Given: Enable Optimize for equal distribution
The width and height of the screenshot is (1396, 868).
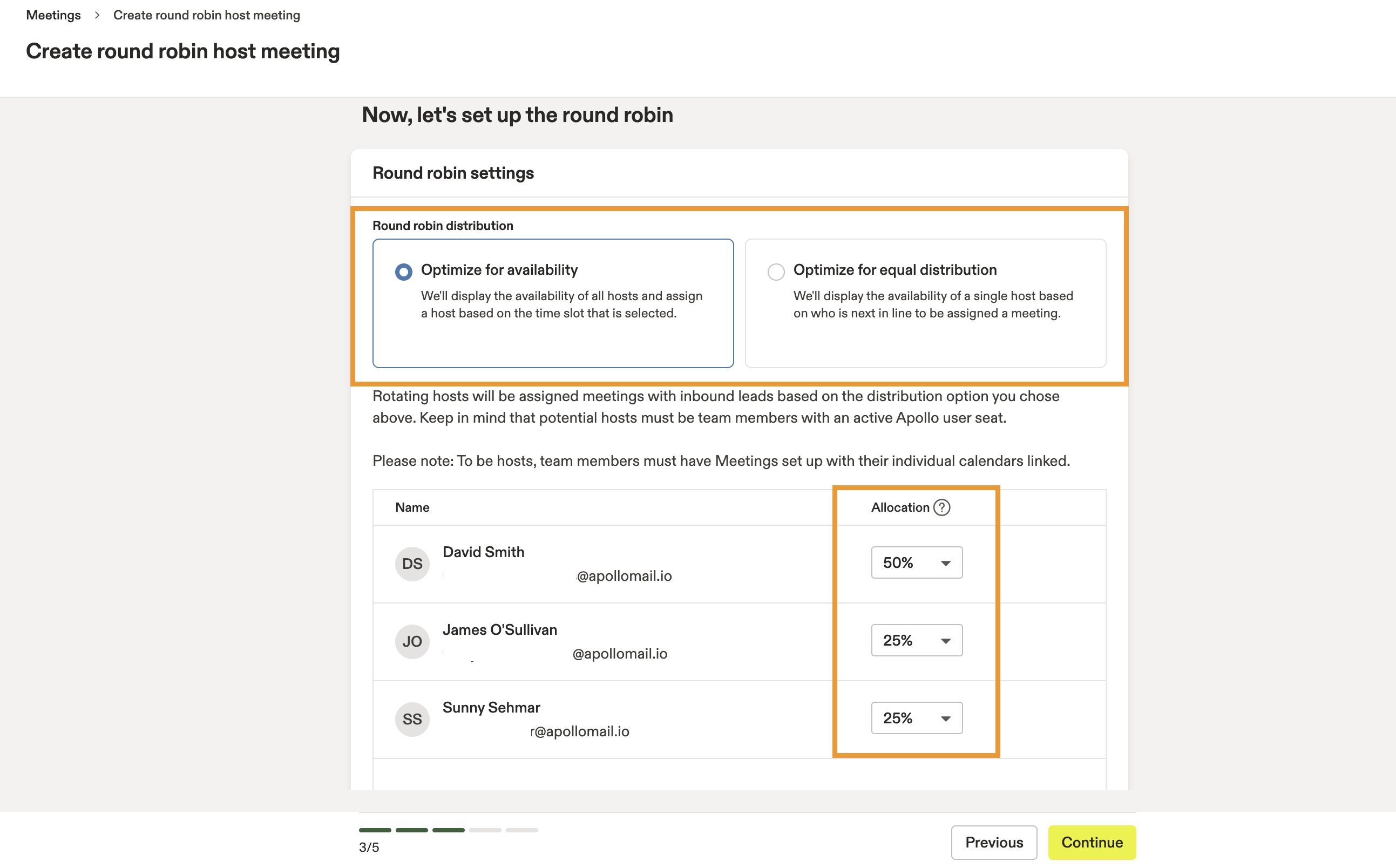Looking at the screenshot, I should coord(776,272).
